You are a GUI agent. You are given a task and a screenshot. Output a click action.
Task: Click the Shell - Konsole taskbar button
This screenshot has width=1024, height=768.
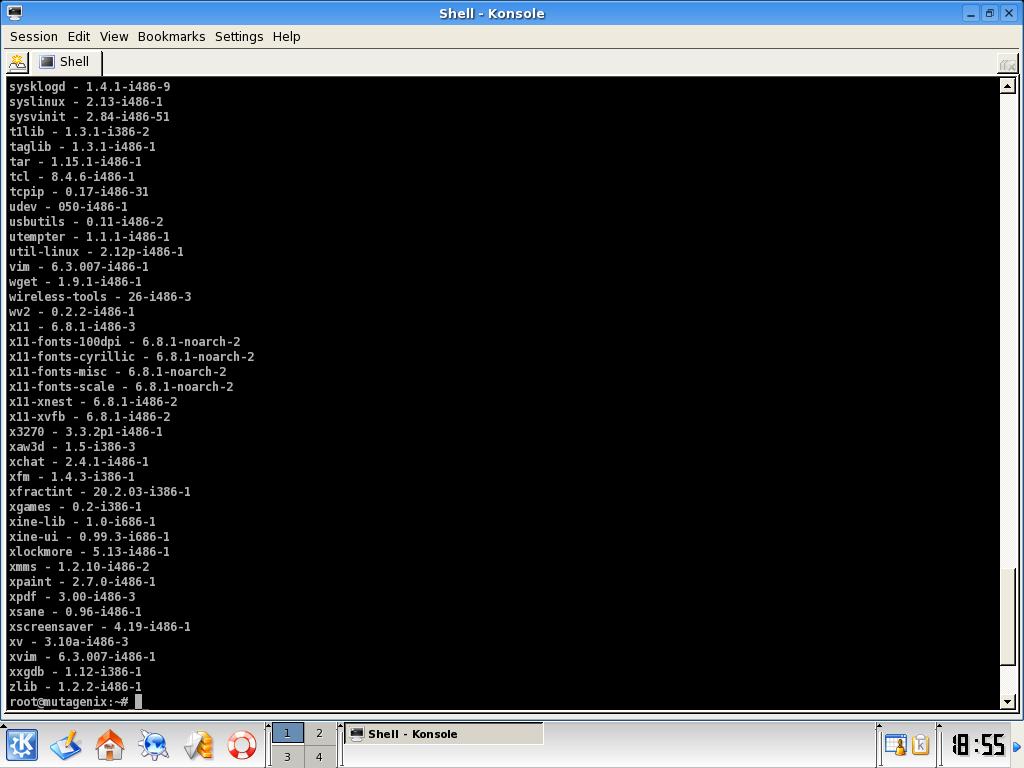(x=444, y=733)
